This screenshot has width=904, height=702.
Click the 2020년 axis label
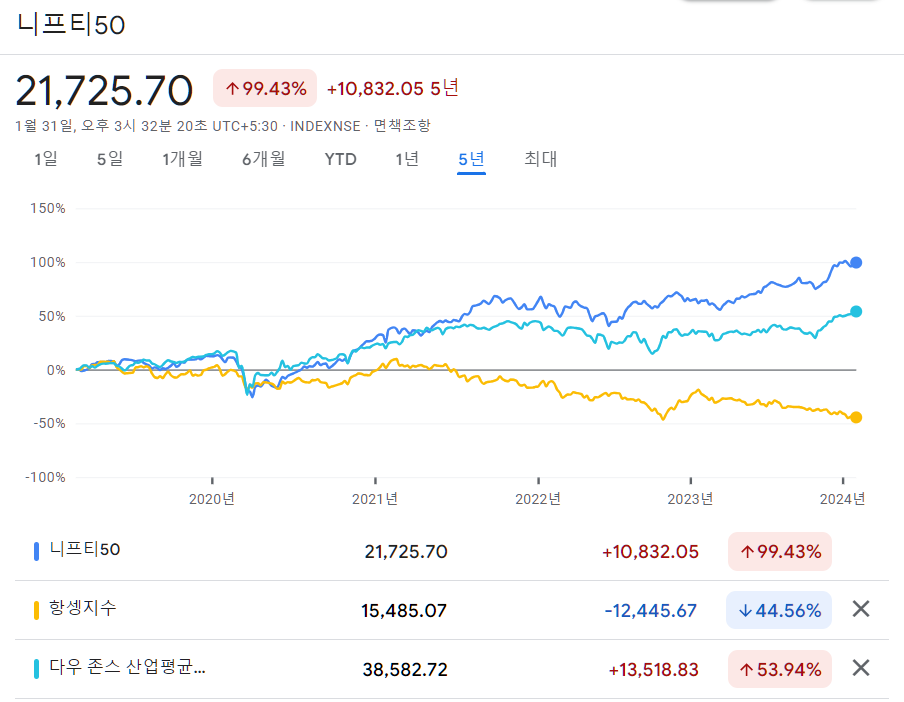pyautogui.click(x=212, y=499)
